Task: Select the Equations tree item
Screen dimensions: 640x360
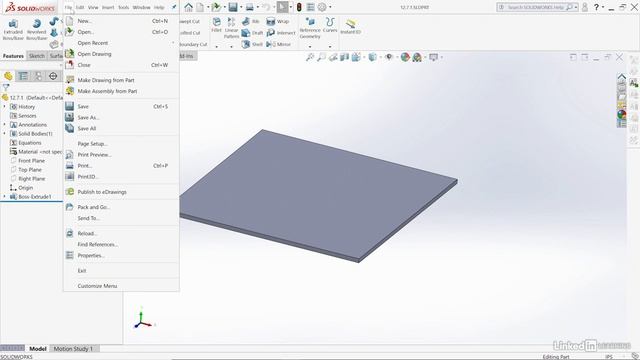Action: click(x=26, y=142)
